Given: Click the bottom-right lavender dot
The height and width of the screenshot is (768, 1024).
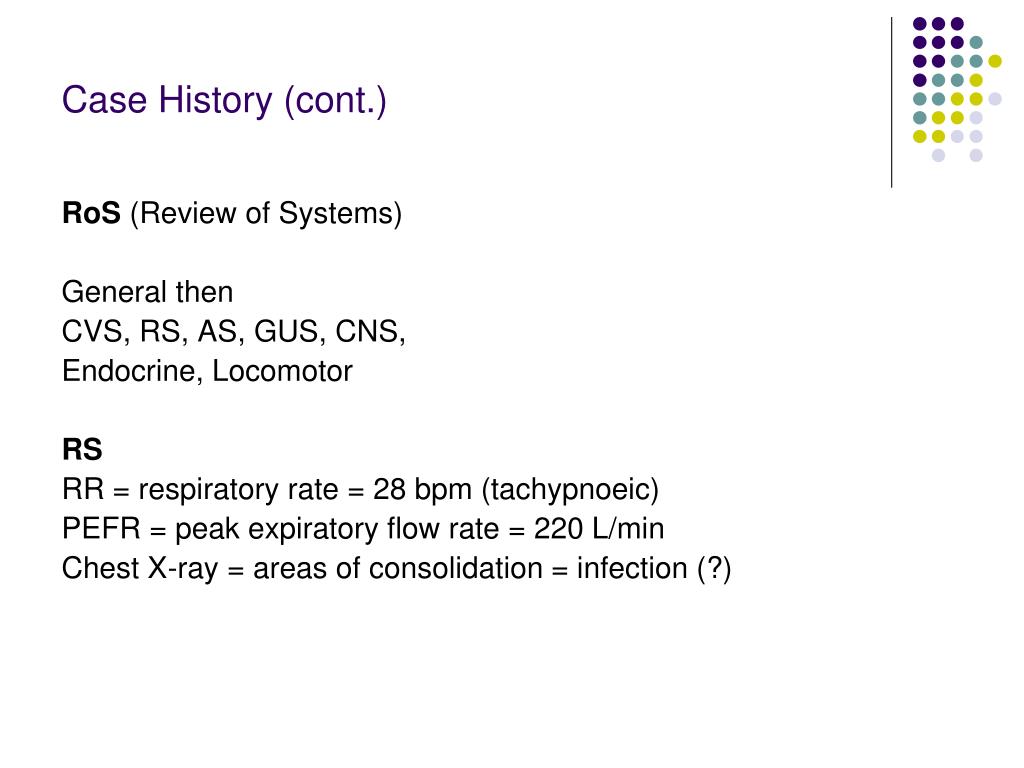Looking at the screenshot, I should tap(976, 155).
